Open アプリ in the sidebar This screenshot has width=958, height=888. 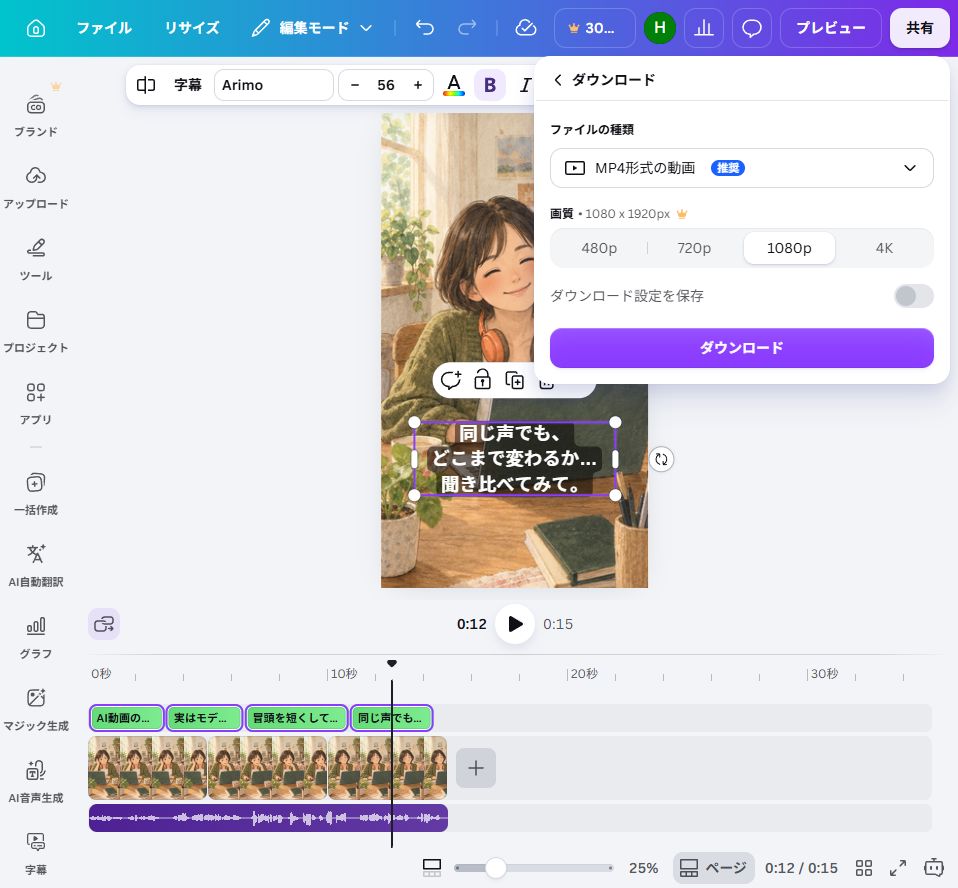(36, 403)
